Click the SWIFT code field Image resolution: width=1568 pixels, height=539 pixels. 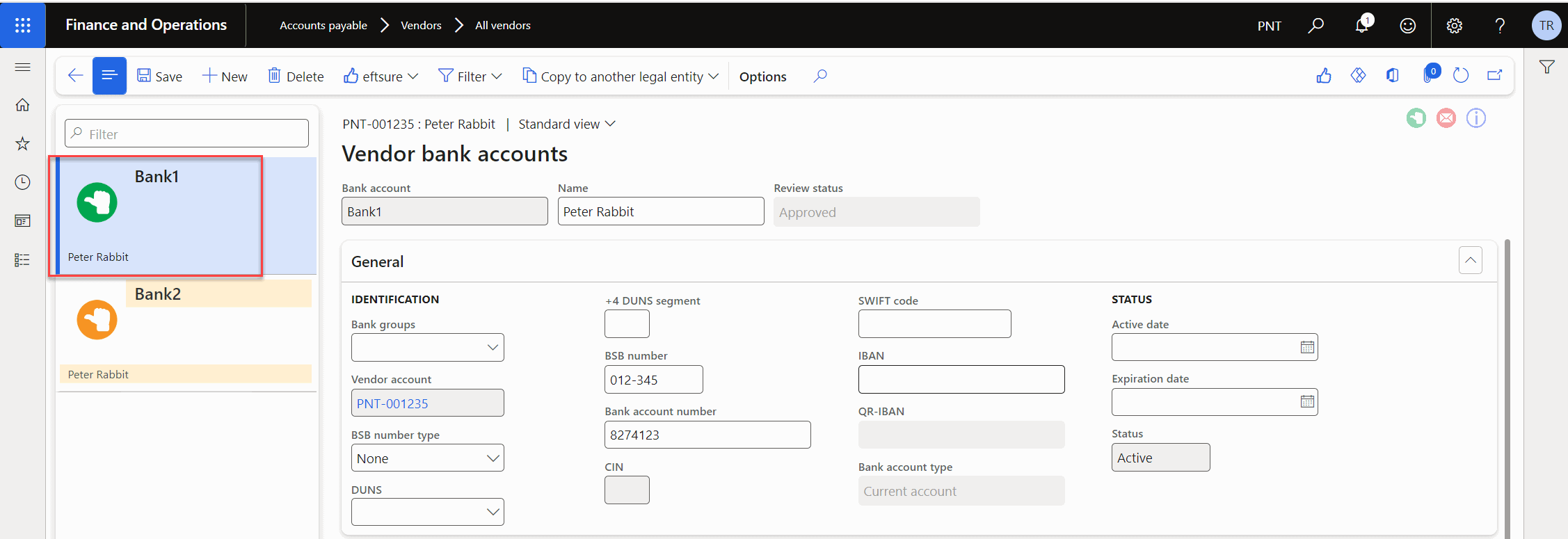tap(934, 324)
